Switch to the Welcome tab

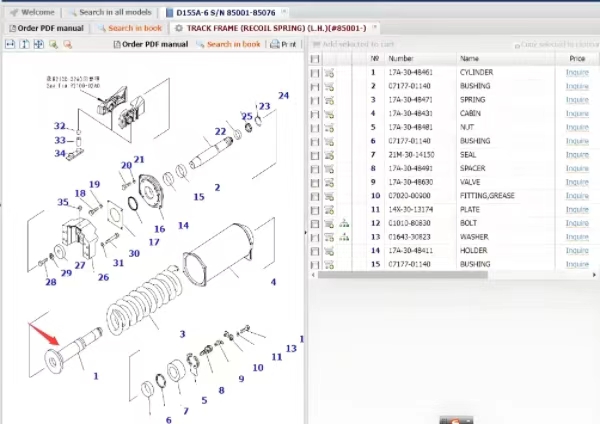tap(32, 12)
